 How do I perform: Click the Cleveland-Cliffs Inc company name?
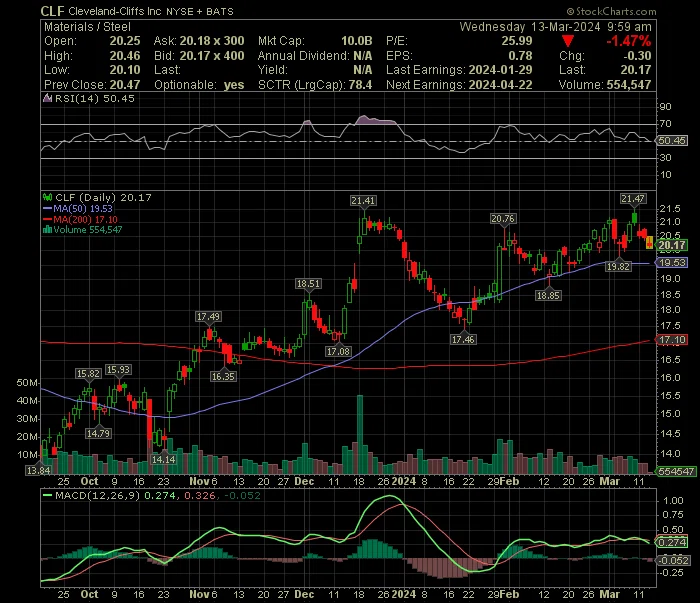[115, 11]
